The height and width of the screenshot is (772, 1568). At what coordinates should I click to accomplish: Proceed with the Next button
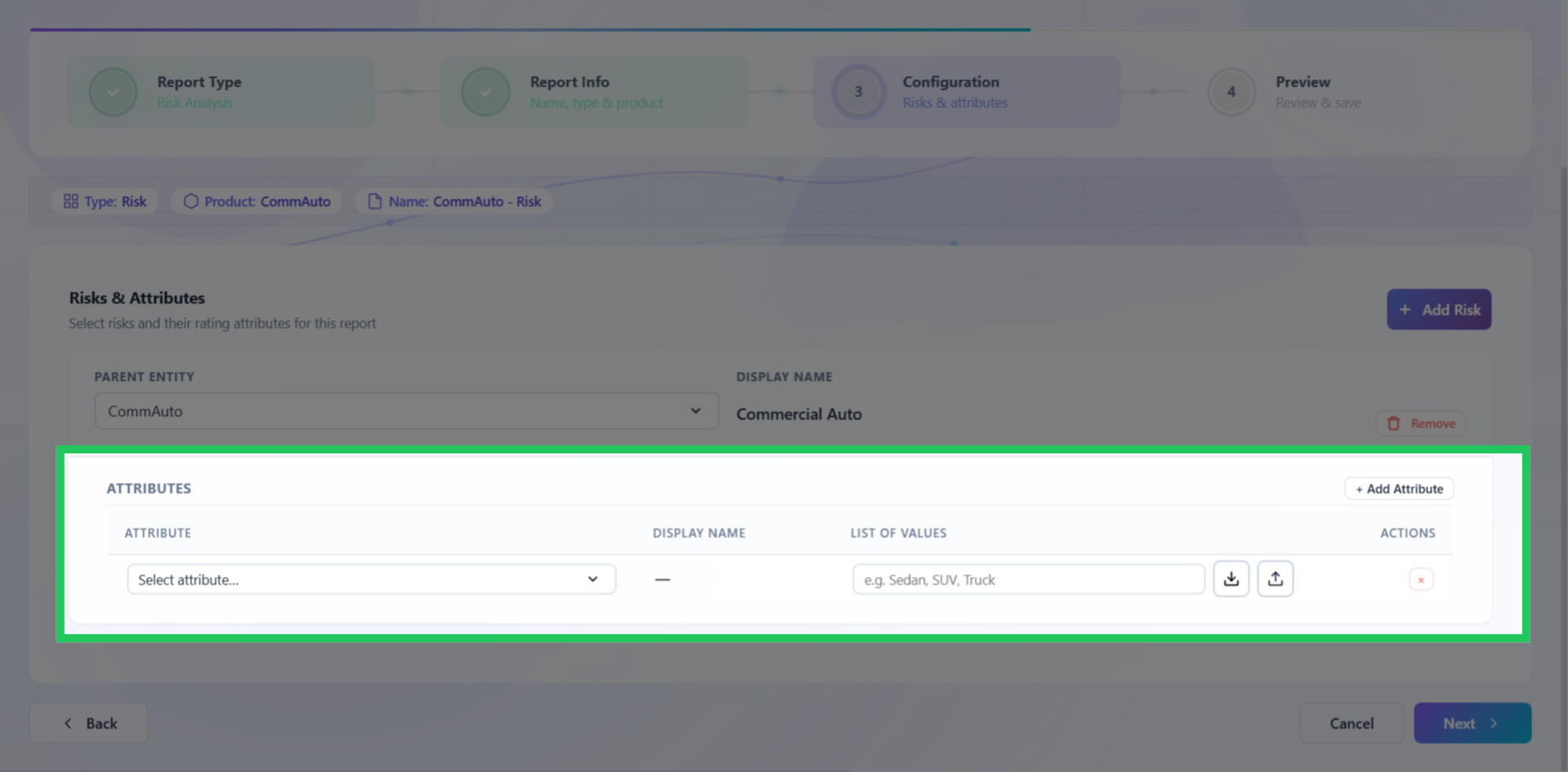[1472, 723]
